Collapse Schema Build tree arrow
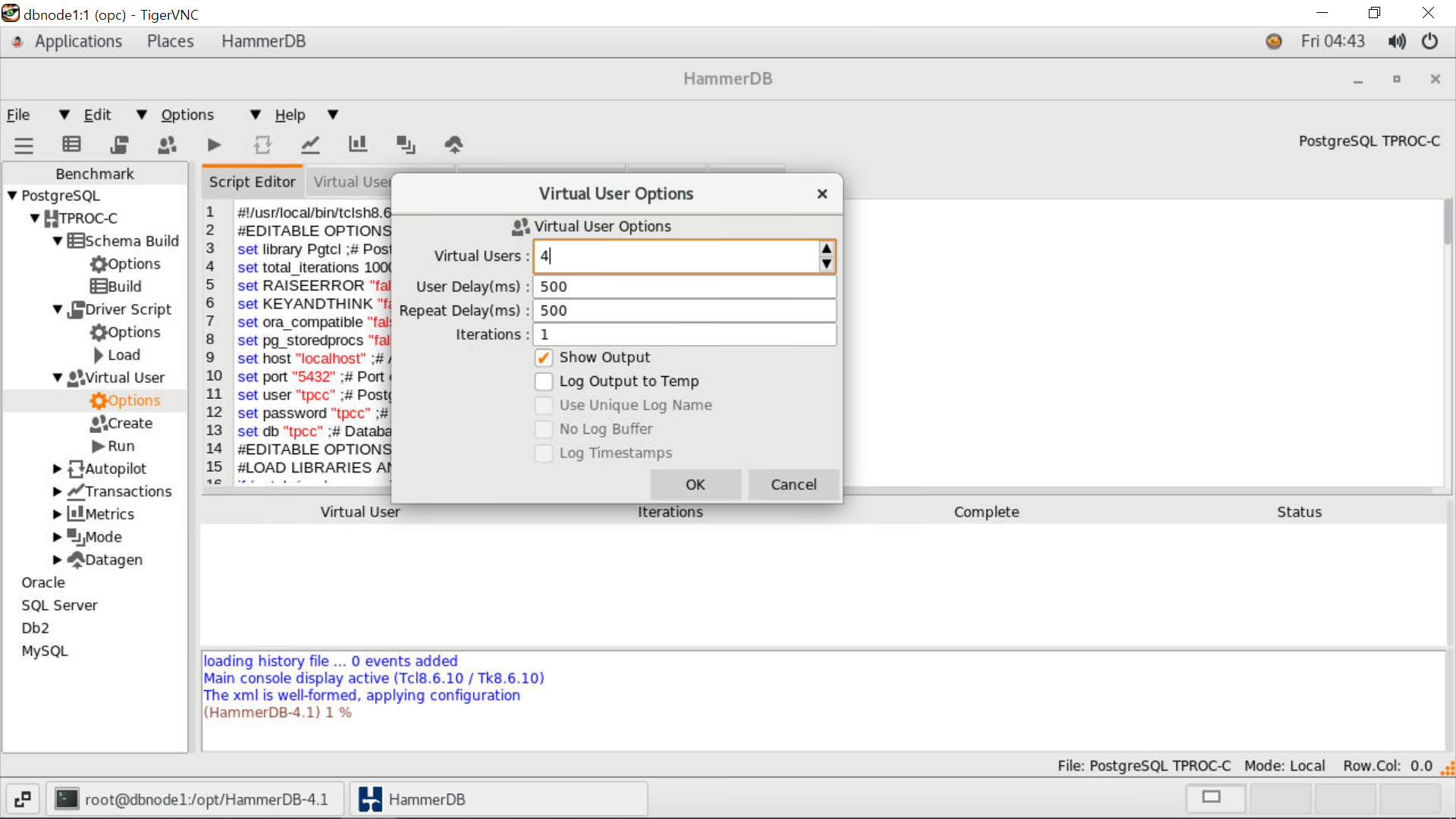 [58, 241]
